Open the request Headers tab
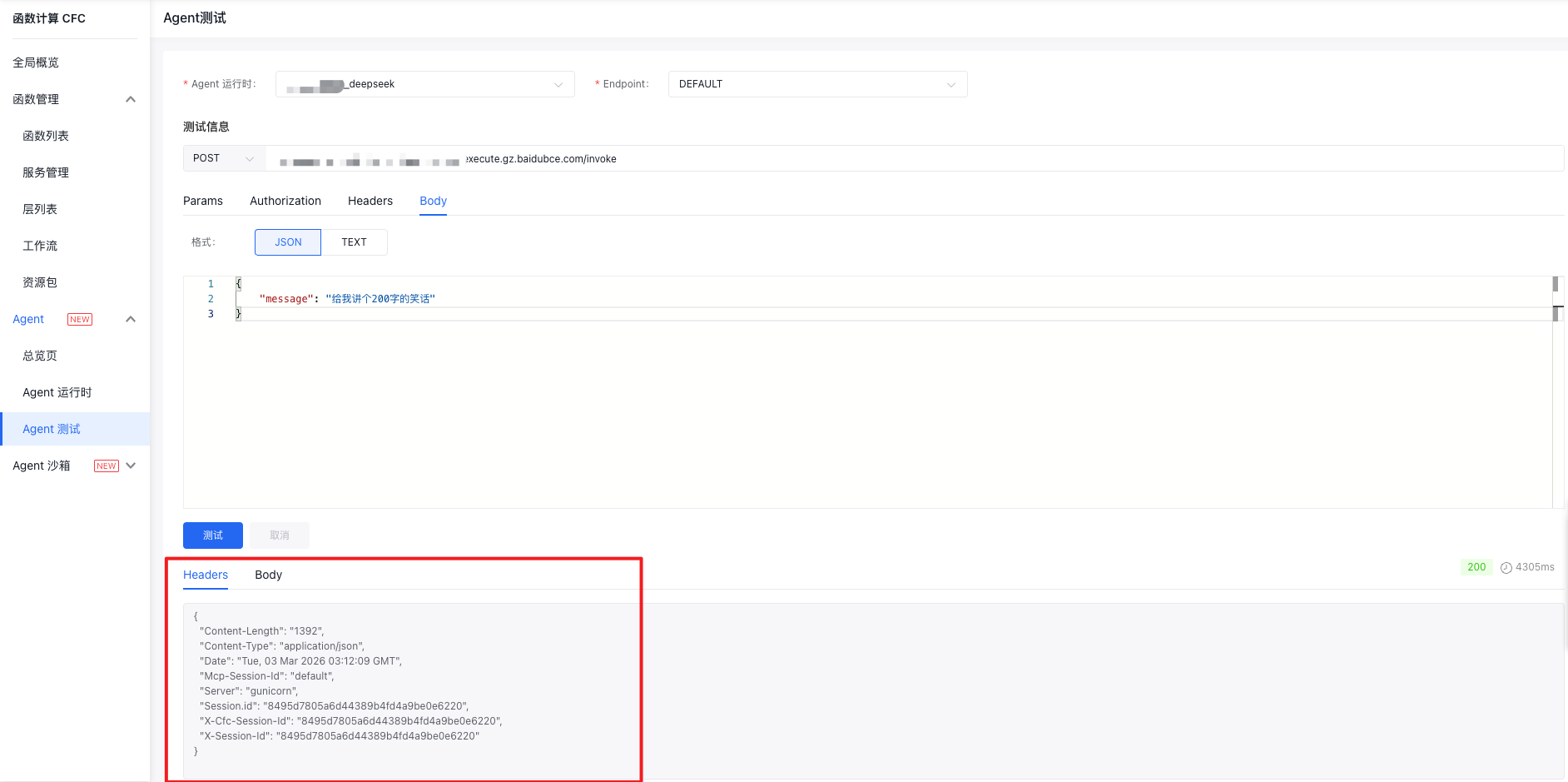The width and height of the screenshot is (1568, 782). pos(370,201)
